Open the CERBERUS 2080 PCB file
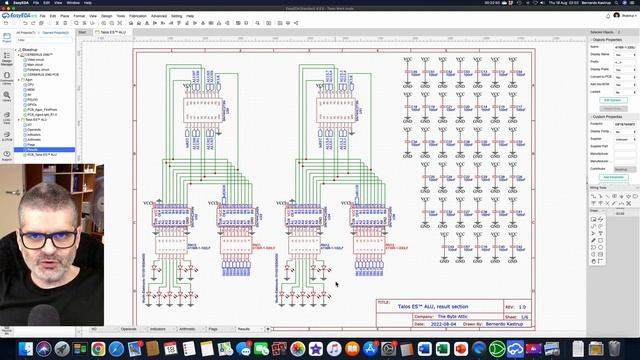The image size is (640, 360). pos(42,75)
